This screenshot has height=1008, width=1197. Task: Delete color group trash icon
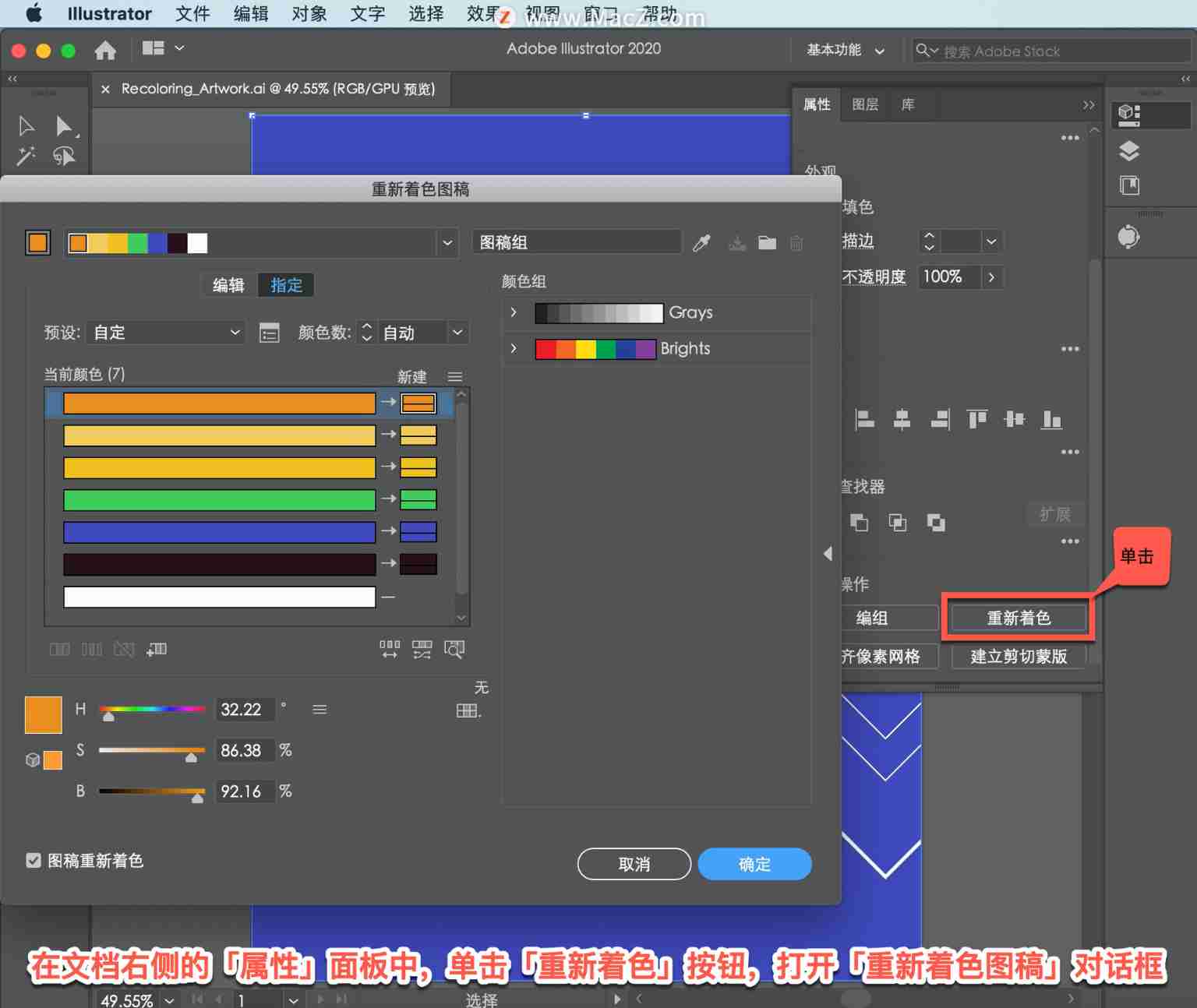796,243
